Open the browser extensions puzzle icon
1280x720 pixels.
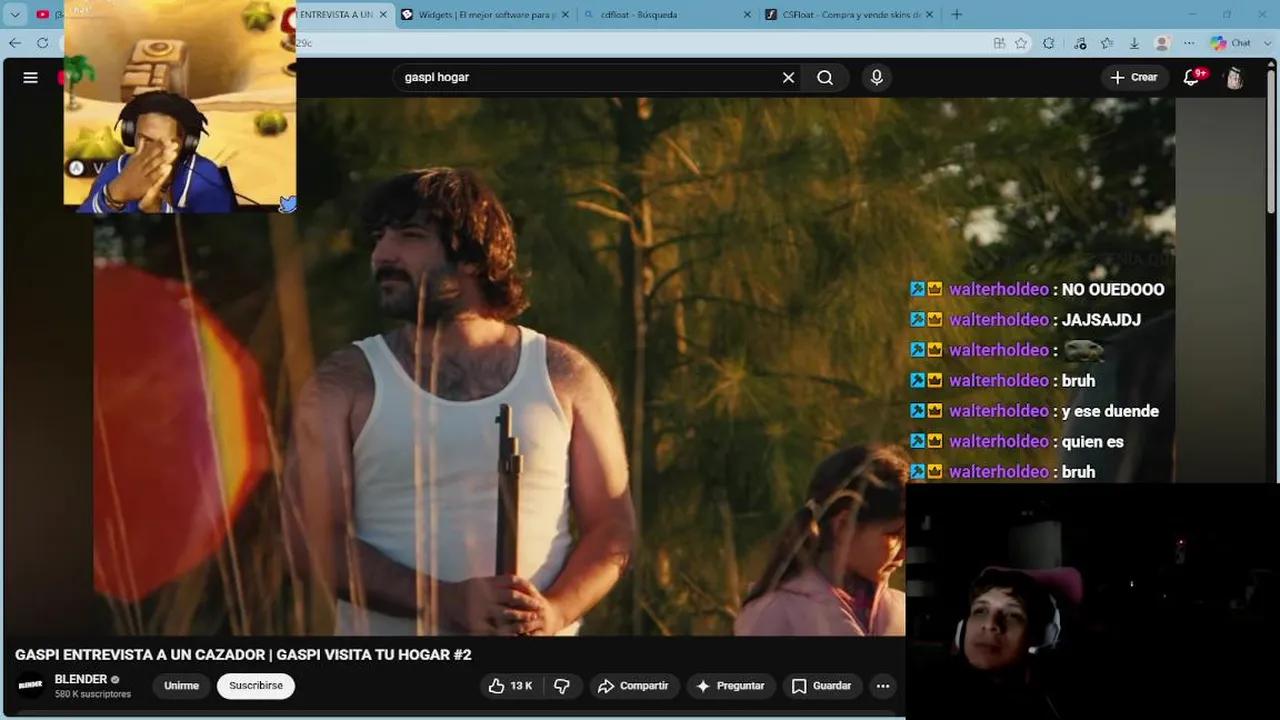click(x=1049, y=43)
